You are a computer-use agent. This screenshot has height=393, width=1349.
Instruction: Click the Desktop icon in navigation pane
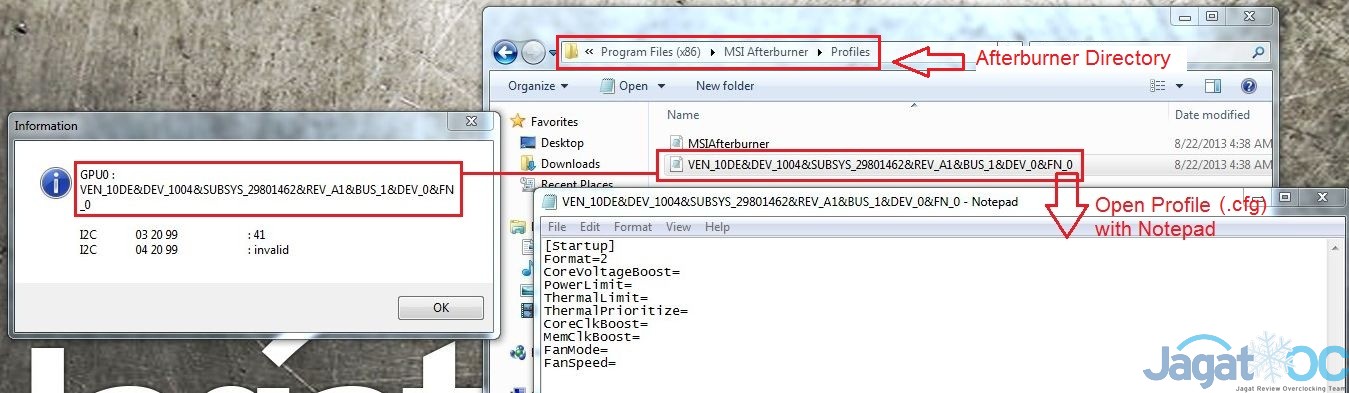(x=528, y=143)
